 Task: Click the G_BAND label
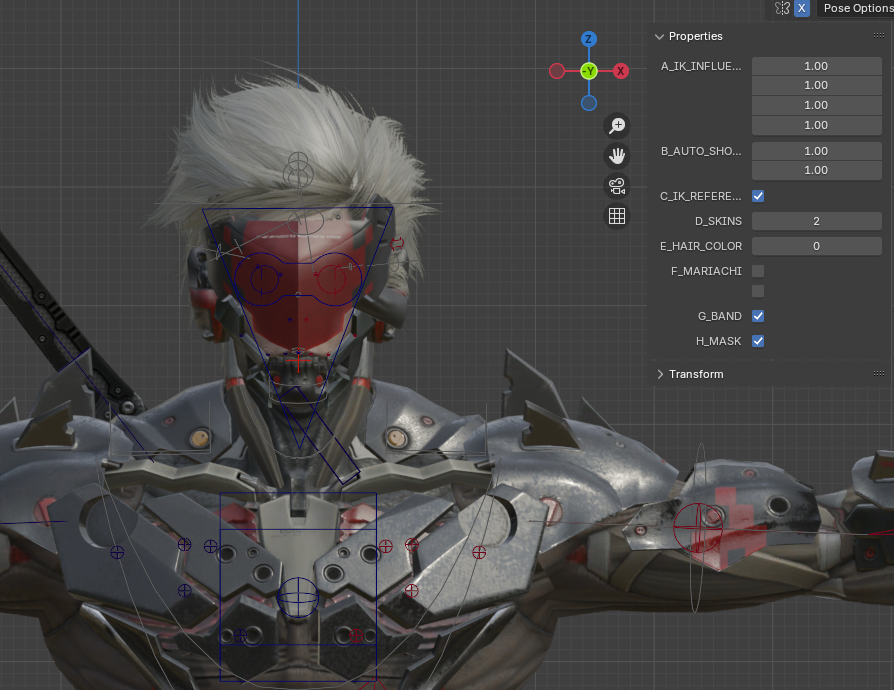point(720,316)
